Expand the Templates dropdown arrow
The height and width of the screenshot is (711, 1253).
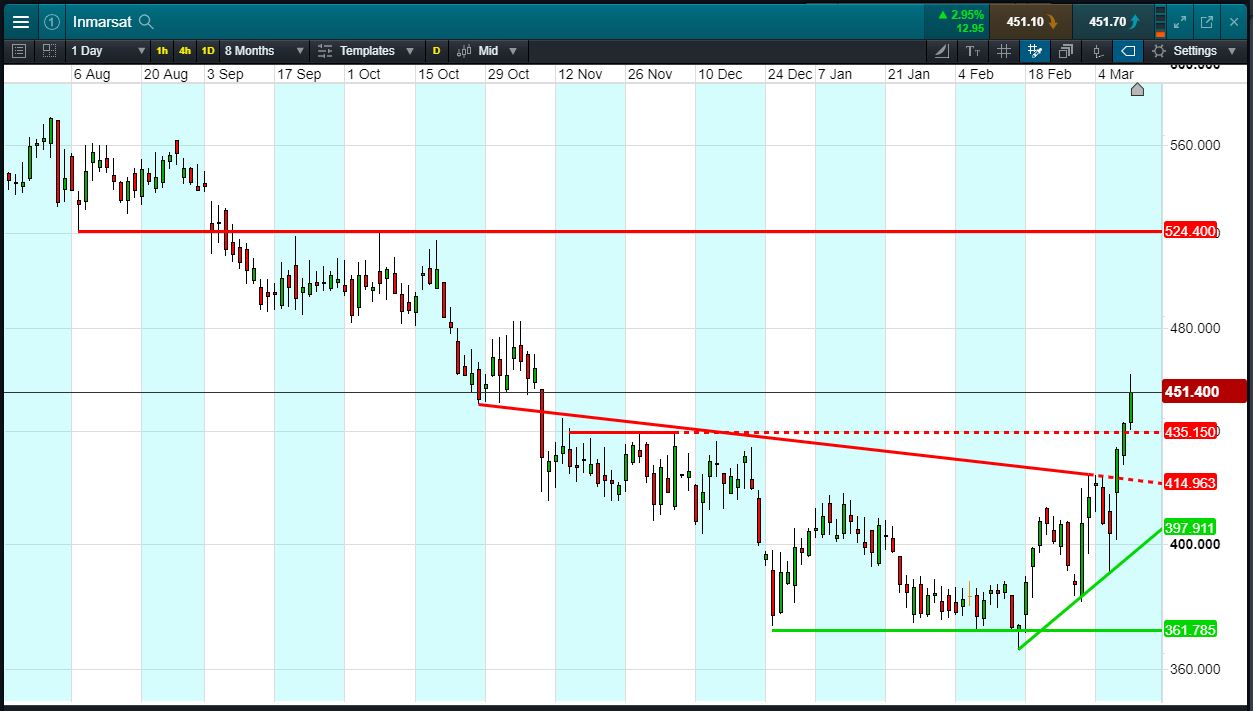(x=410, y=51)
